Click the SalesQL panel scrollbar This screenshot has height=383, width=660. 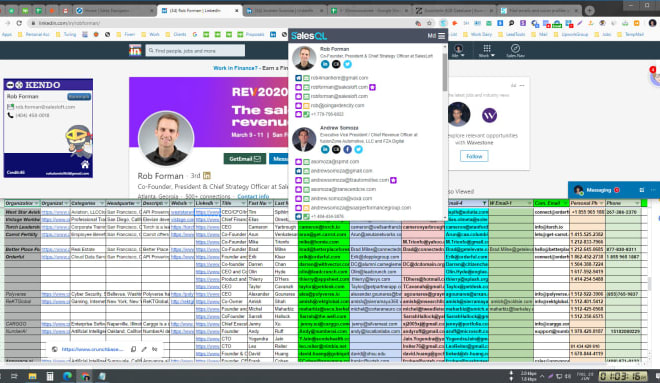(x=444, y=72)
